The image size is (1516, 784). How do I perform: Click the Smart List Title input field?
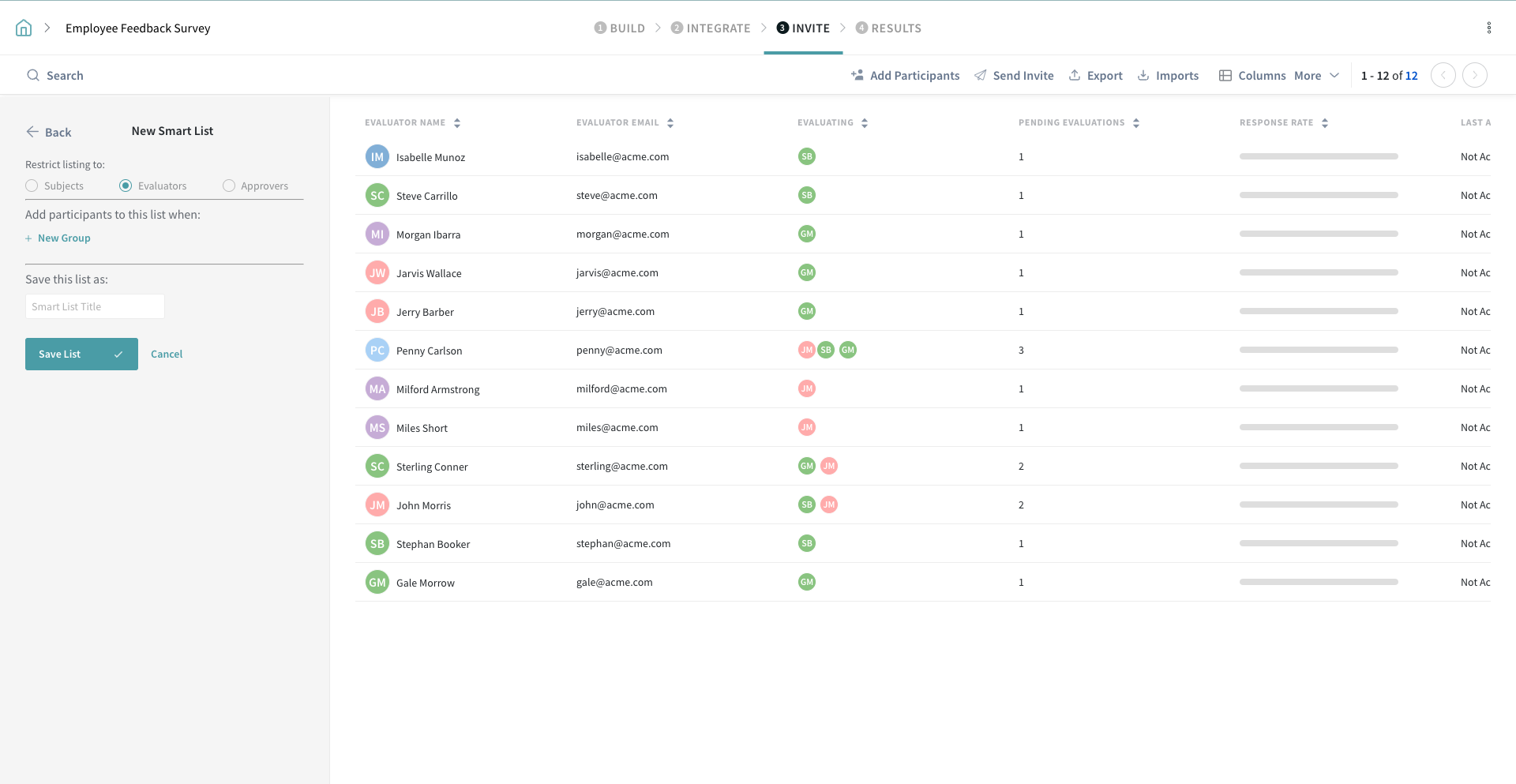[95, 307]
